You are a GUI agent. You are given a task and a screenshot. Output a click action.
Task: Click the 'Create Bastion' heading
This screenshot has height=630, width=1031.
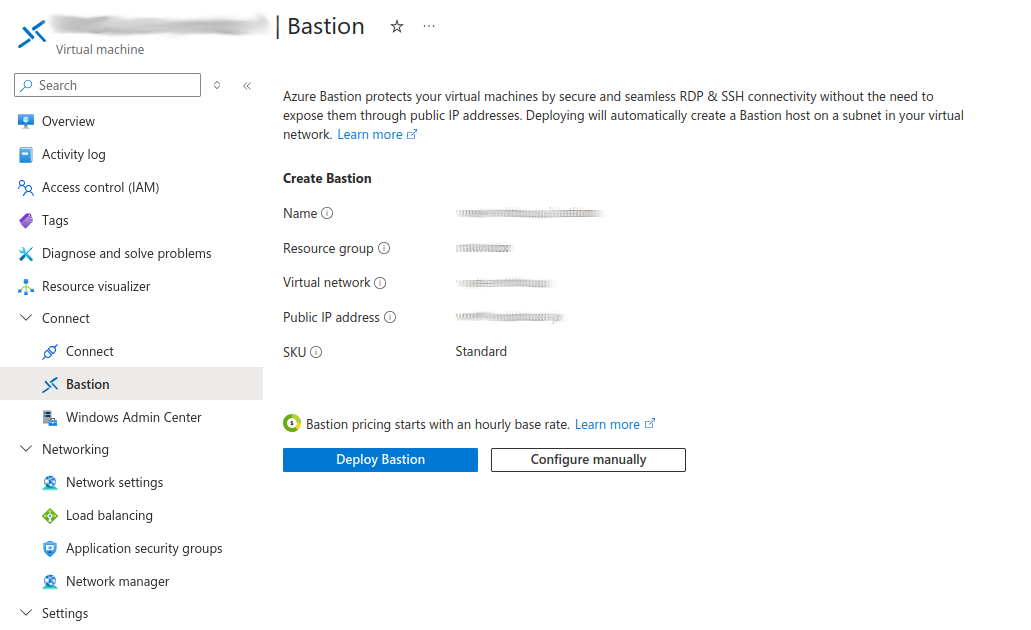327,178
